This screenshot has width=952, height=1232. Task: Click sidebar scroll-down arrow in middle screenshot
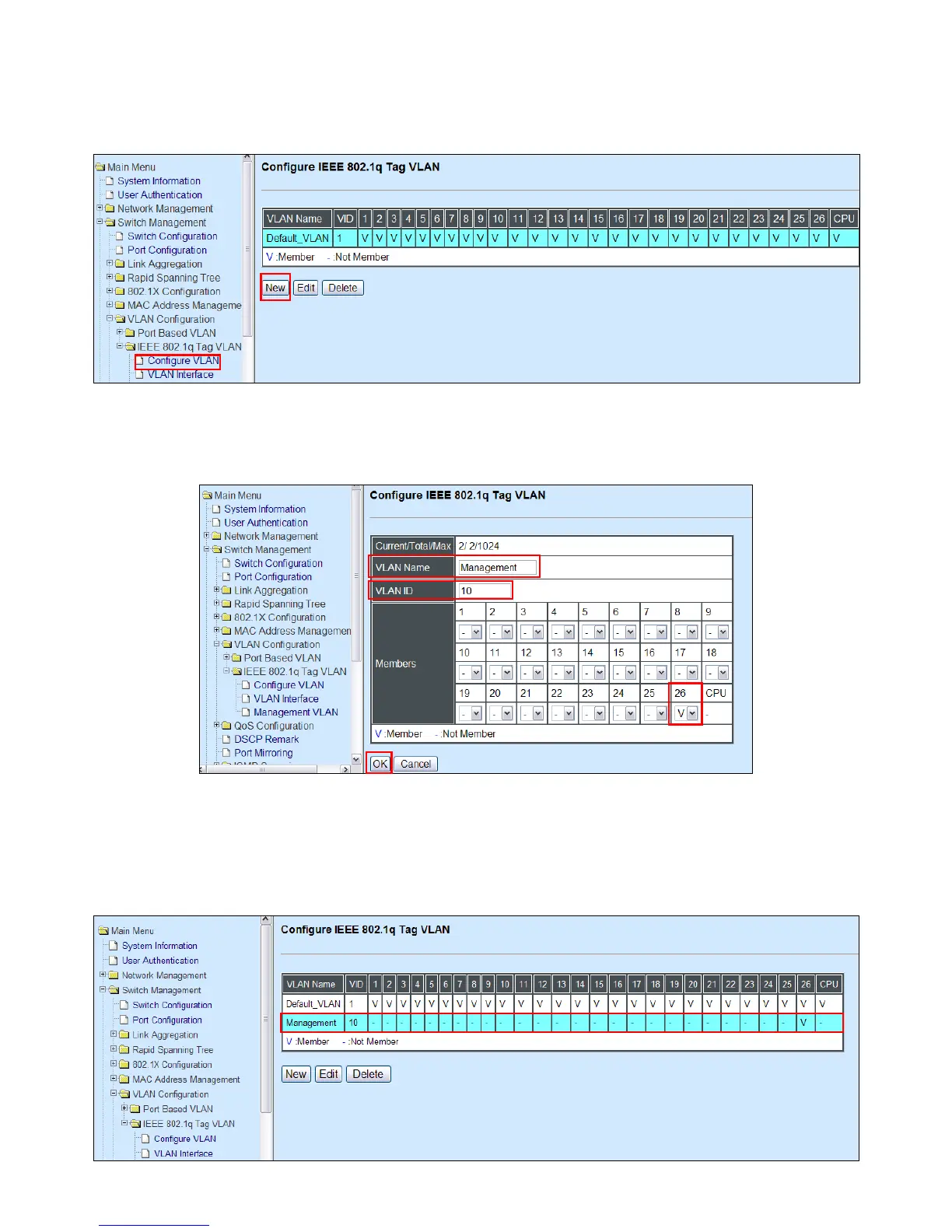(356, 759)
